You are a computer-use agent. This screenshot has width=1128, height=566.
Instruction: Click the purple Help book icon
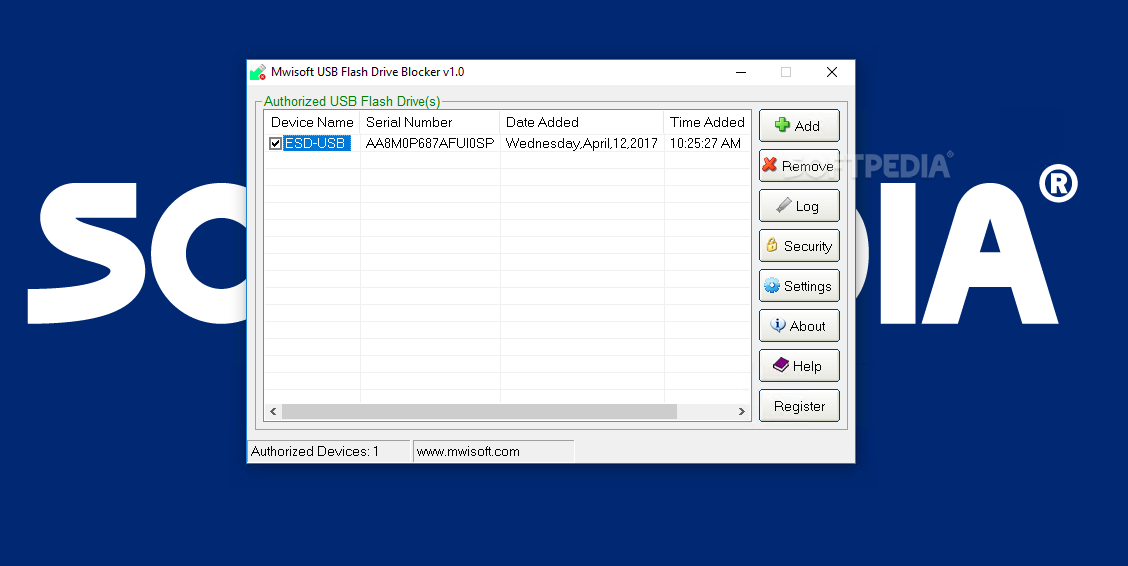pos(781,365)
